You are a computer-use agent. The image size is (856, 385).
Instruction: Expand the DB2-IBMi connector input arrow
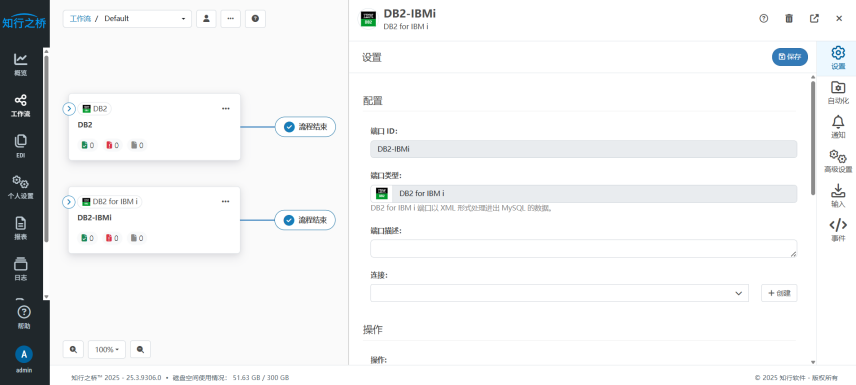[69, 202]
